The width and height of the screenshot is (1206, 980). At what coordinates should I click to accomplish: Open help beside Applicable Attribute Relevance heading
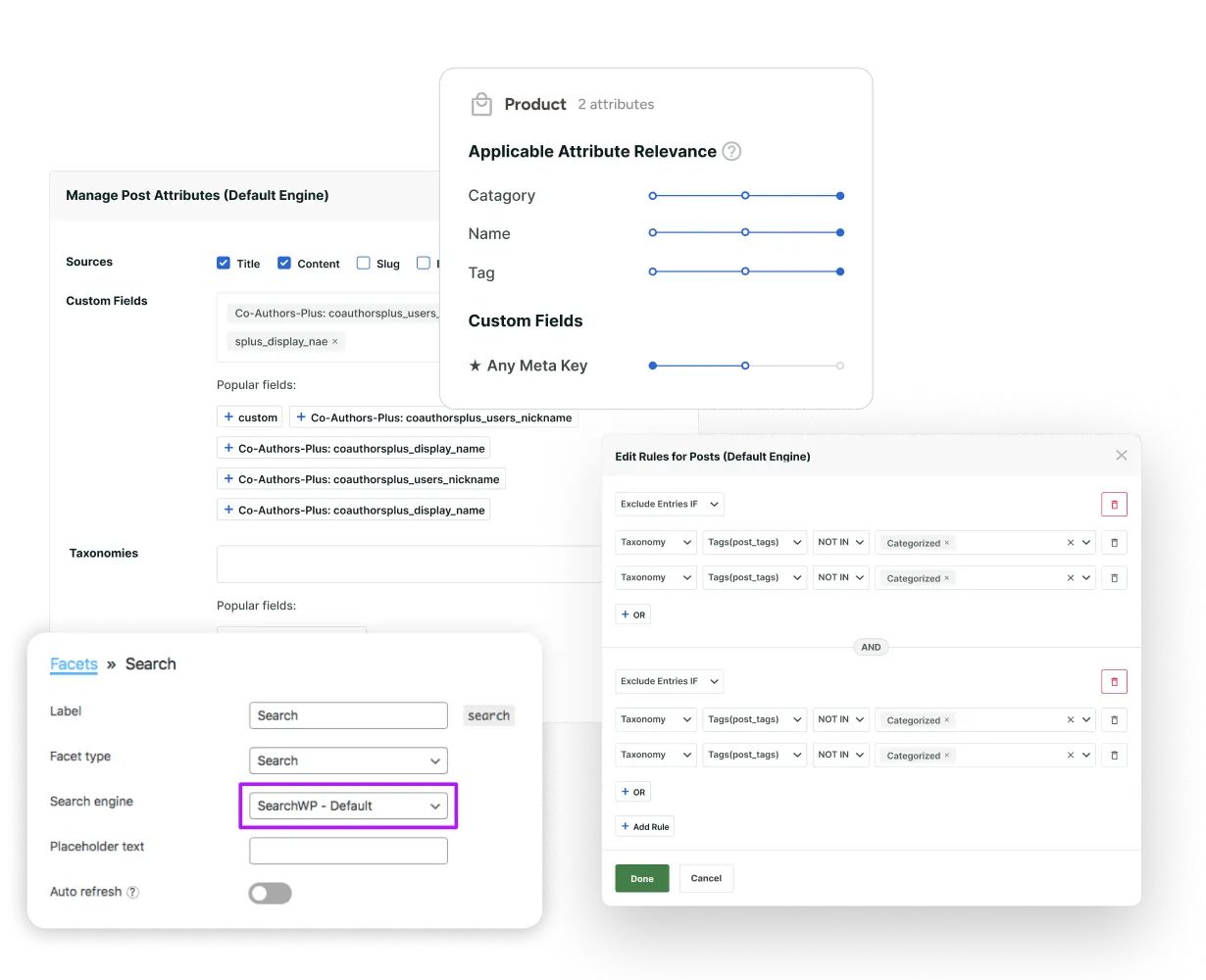[x=731, y=151]
